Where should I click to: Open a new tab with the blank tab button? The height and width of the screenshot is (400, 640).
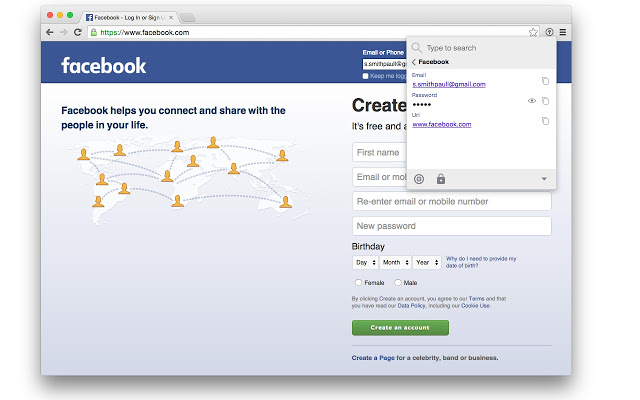point(187,18)
